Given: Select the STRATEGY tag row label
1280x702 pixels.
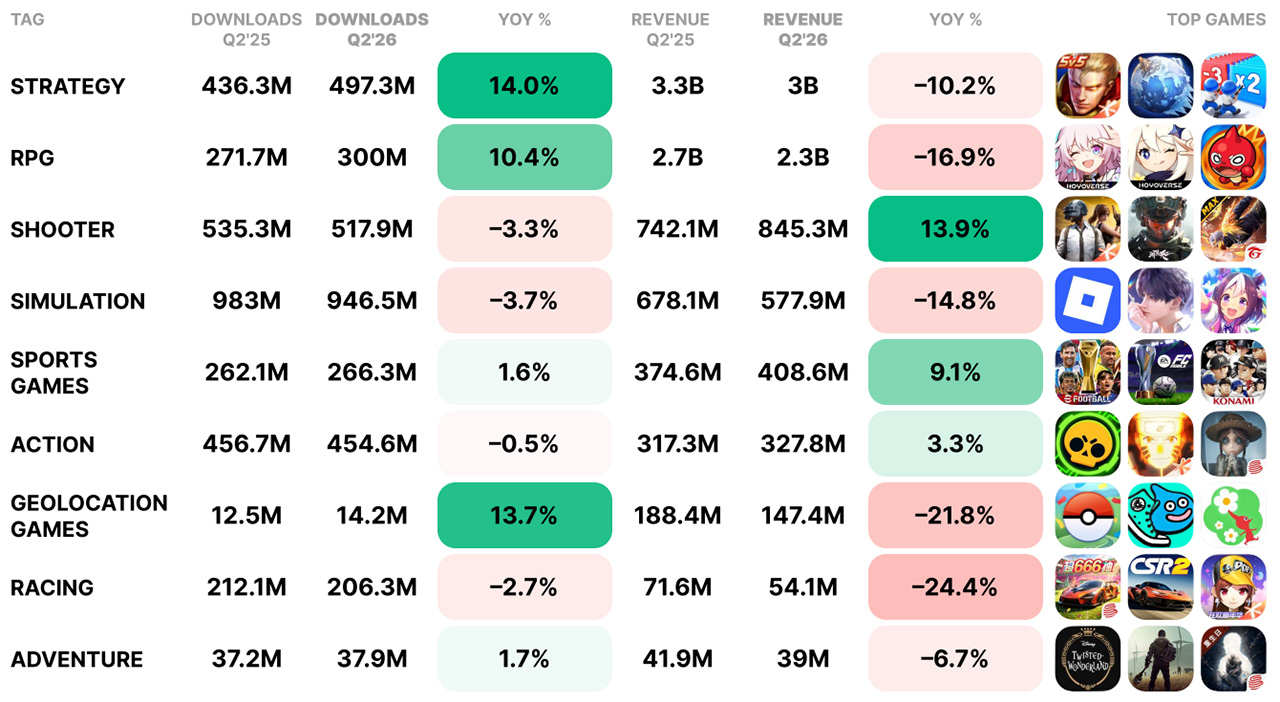Looking at the screenshot, I should [x=68, y=86].
